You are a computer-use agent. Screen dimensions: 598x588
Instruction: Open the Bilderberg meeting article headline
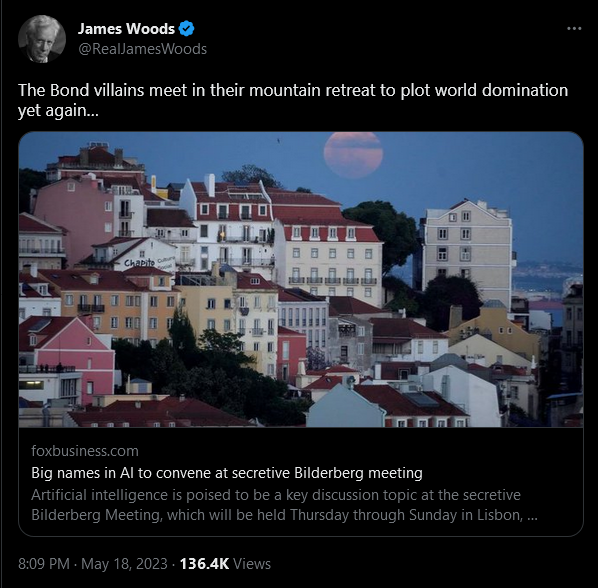click(227, 473)
